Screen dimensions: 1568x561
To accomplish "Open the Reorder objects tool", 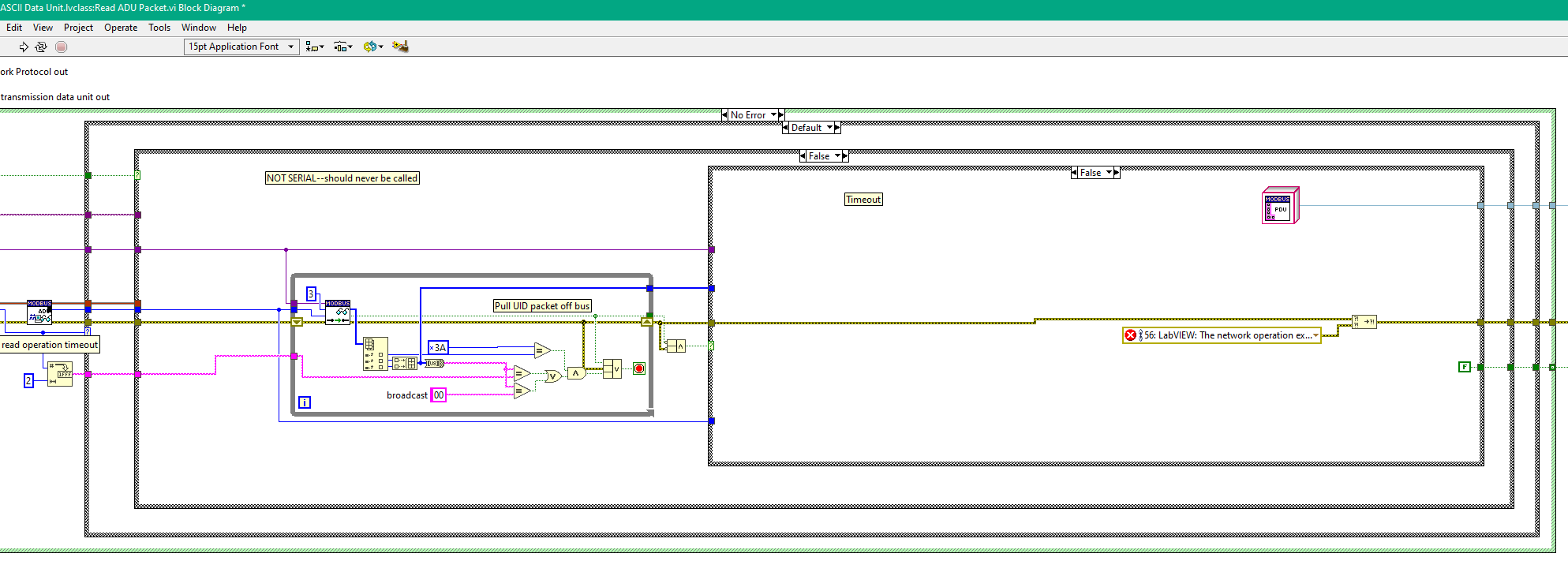I will (x=373, y=47).
